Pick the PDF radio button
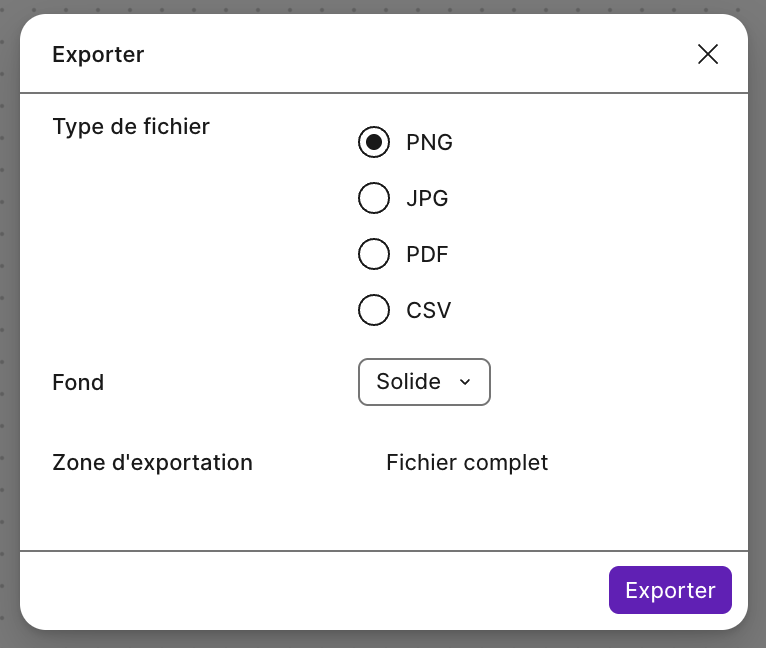766x648 pixels. tap(374, 254)
